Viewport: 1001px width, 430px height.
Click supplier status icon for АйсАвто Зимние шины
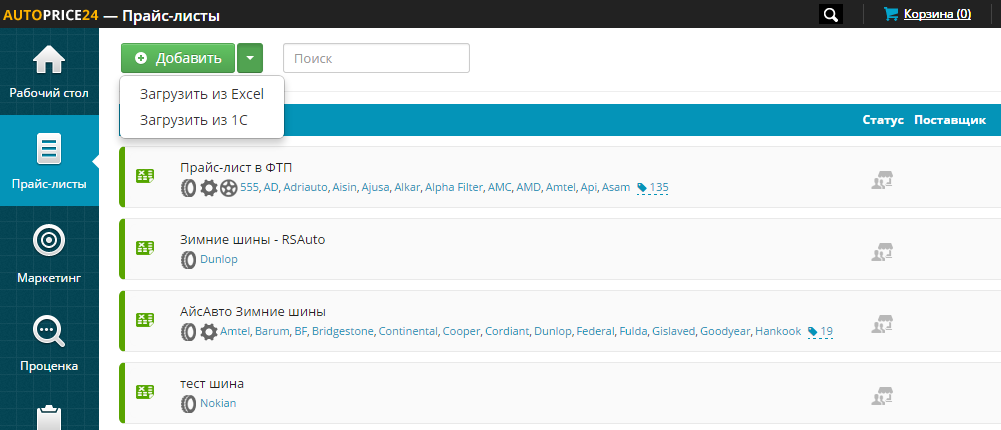tap(882, 324)
